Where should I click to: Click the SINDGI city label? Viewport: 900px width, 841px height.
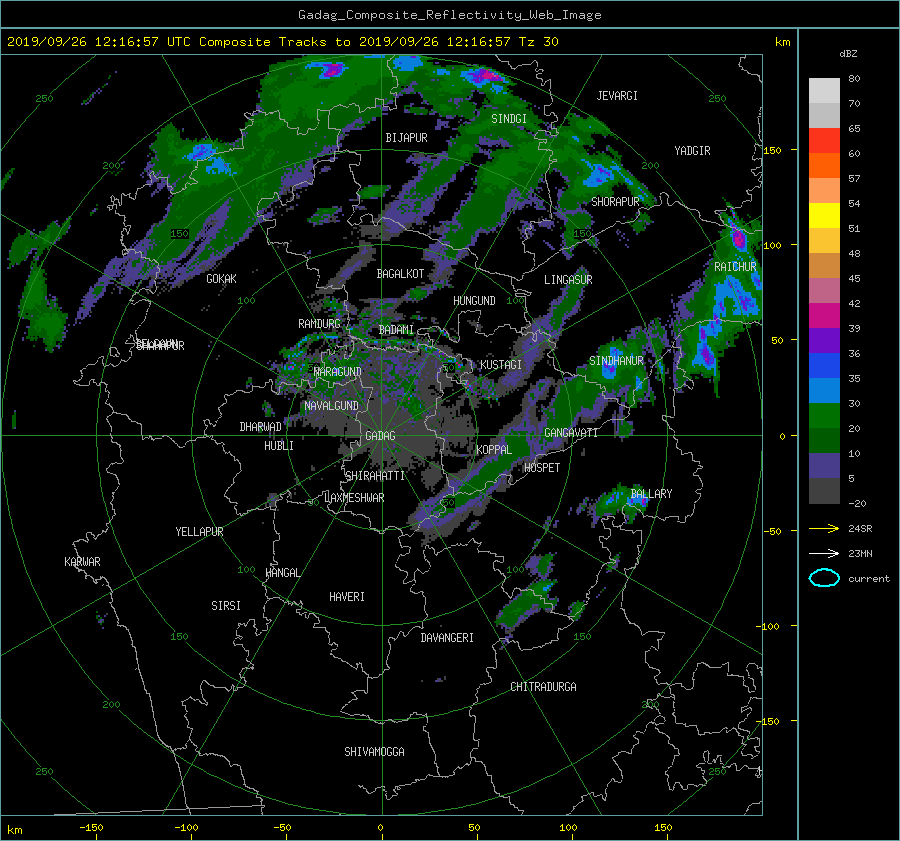coord(509,119)
